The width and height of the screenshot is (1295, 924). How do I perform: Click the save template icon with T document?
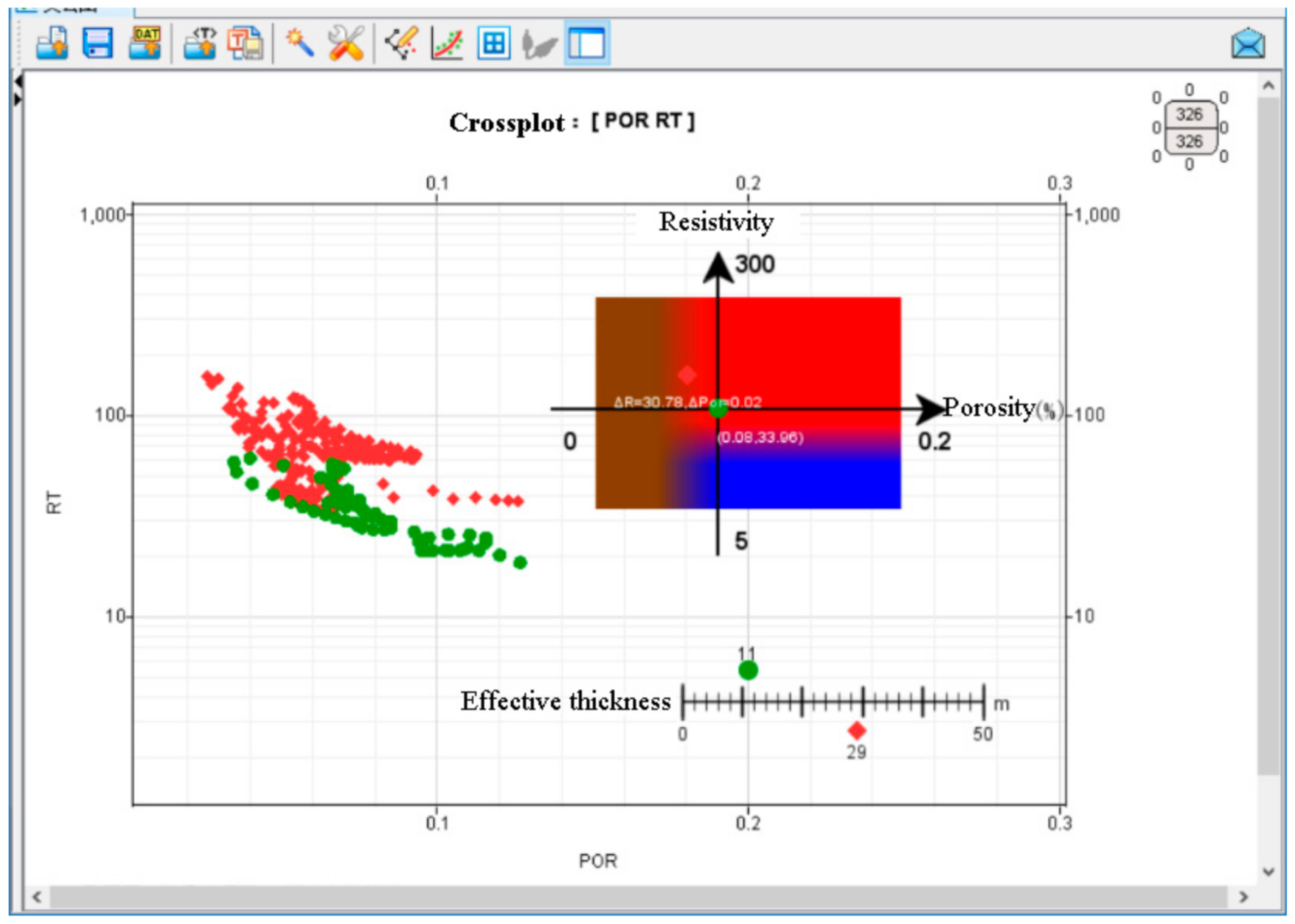[x=245, y=43]
